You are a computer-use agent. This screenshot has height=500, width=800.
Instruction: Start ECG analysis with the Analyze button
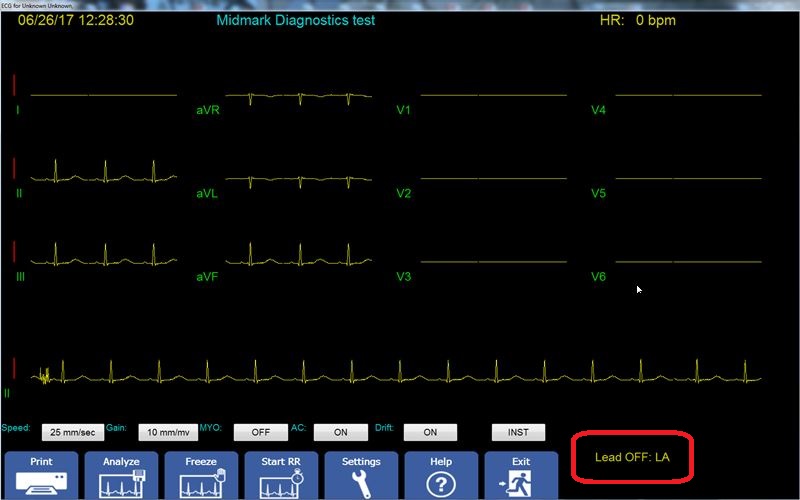[121, 475]
